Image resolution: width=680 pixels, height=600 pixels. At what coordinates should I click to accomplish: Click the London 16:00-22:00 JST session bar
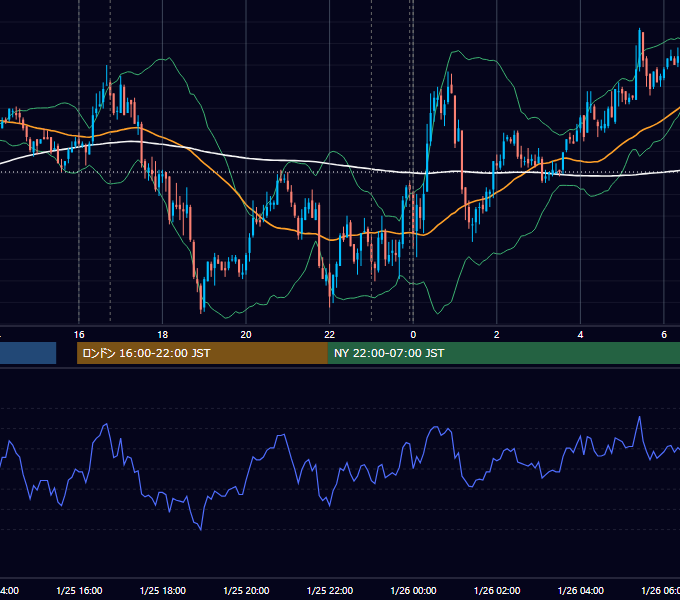pyautogui.click(x=202, y=353)
